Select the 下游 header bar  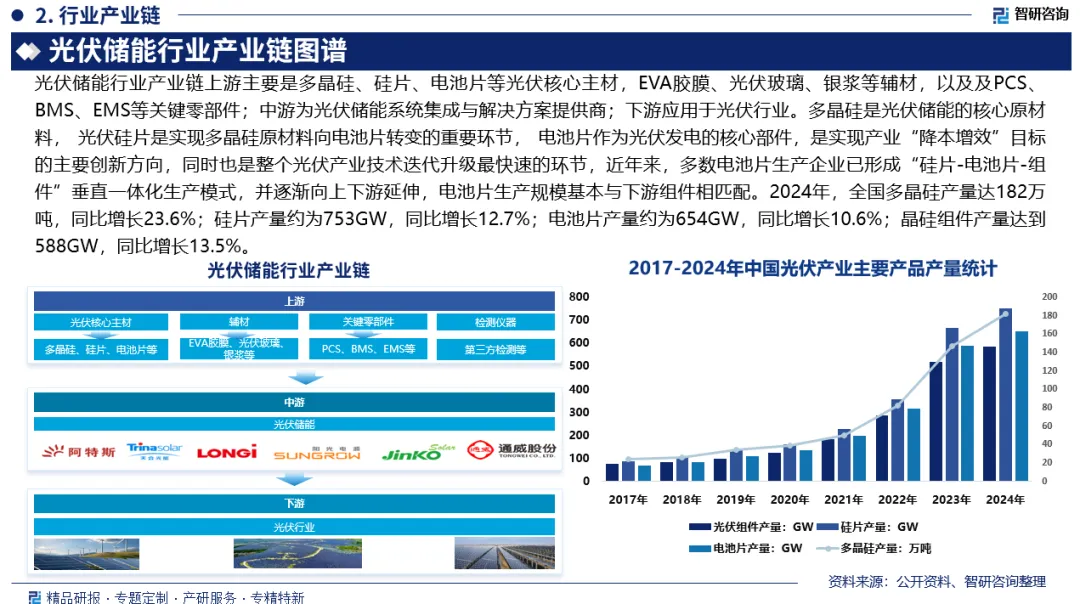click(294, 503)
